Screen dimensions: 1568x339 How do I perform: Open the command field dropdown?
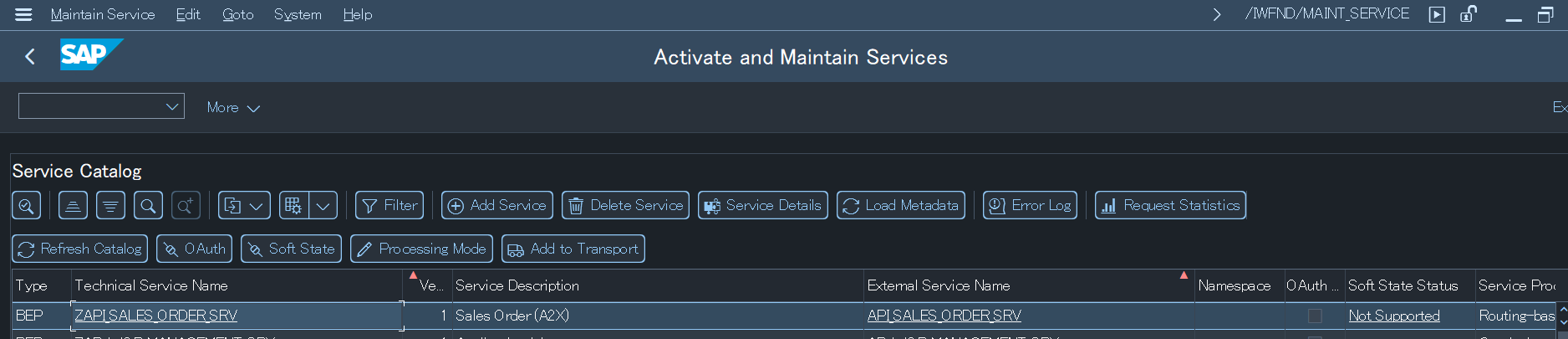click(172, 106)
